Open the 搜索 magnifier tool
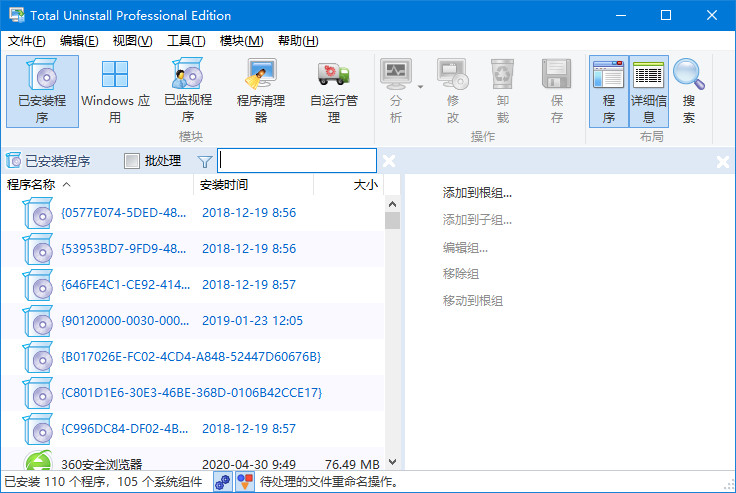The height and width of the screenshot is (493, 736). 689,92
